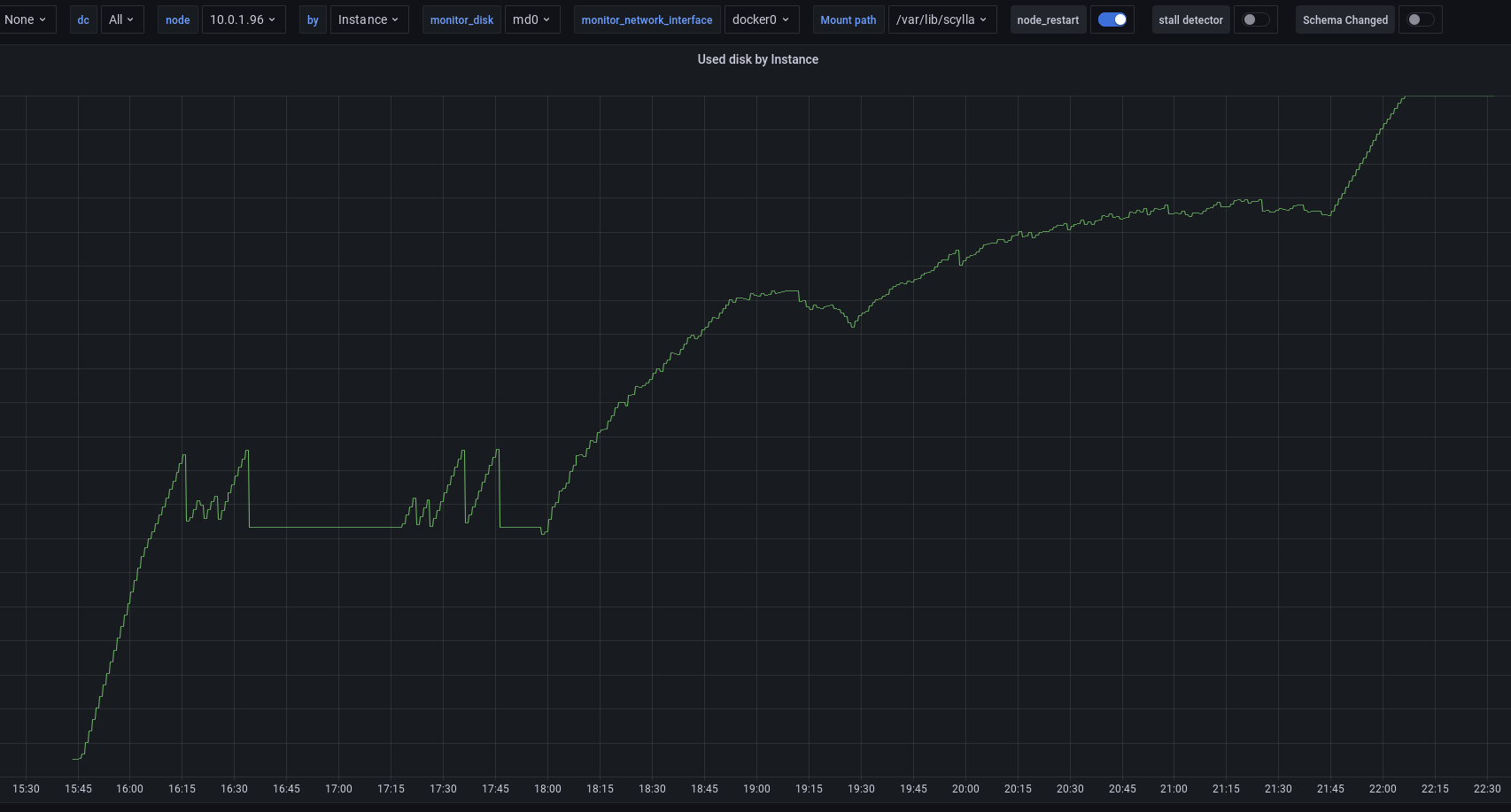This screenshot has height=812, width=1511.
Task: Toggle the node_restart switch off
Action: (x=1112, y=19)
